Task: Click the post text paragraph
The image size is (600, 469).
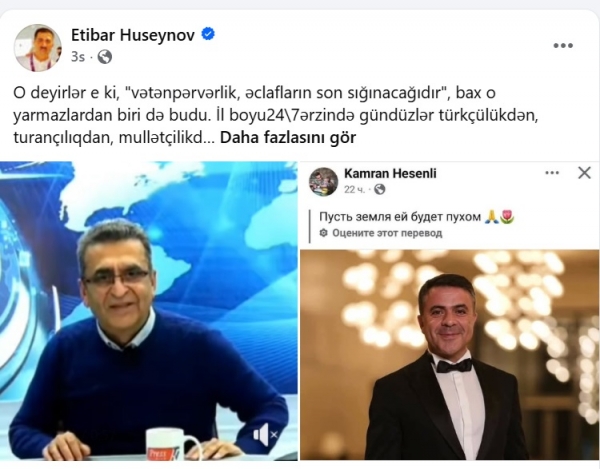Action: point(276,115)
